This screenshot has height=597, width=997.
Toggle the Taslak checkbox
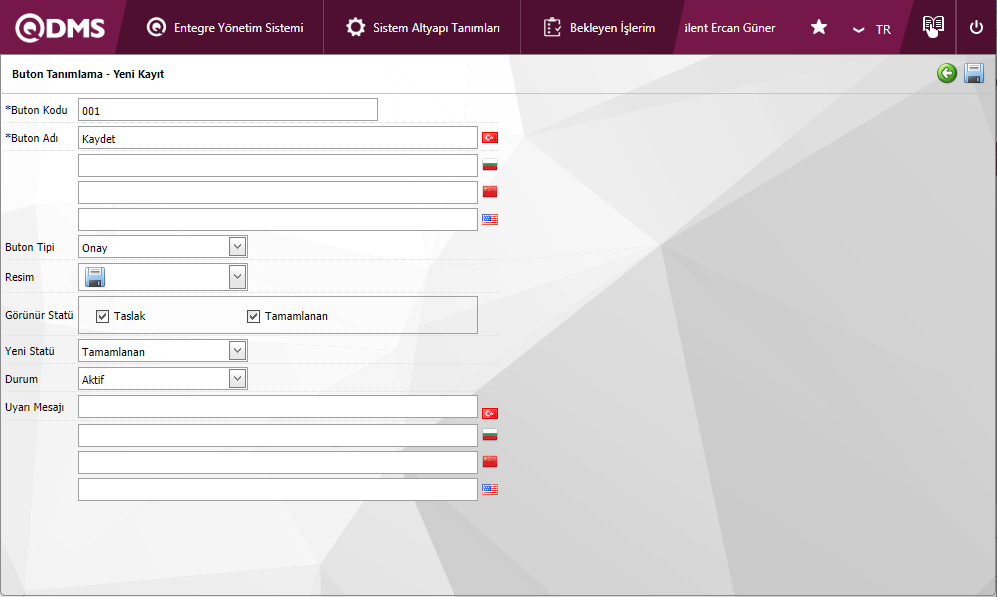coord(102,316)
